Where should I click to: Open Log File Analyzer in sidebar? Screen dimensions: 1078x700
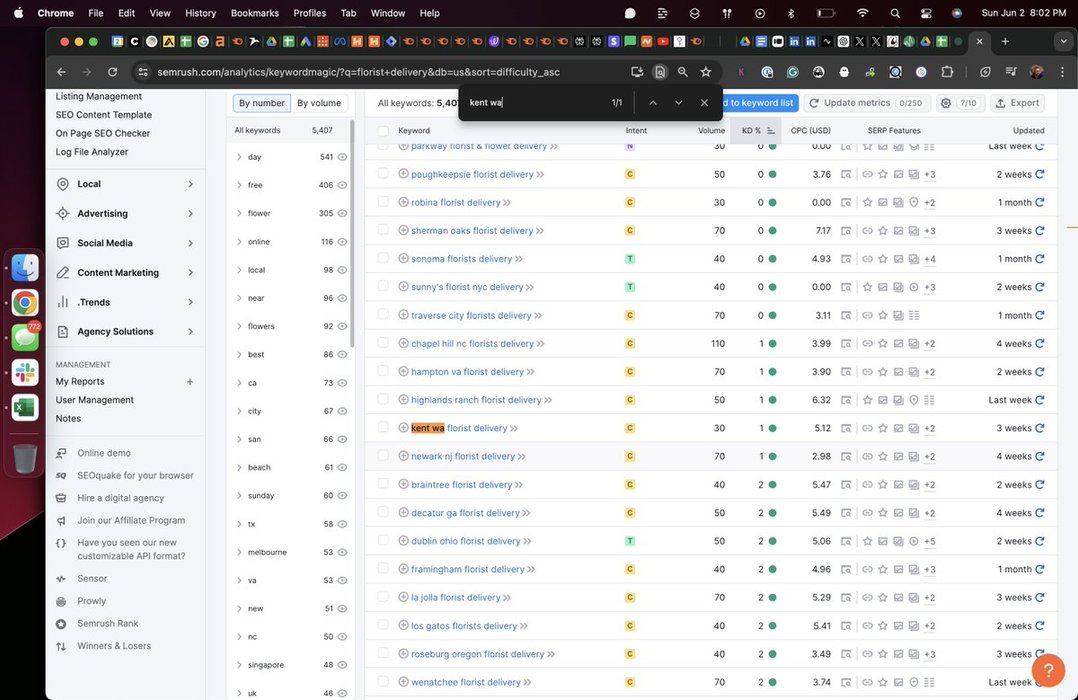click(x=91, y=152)
